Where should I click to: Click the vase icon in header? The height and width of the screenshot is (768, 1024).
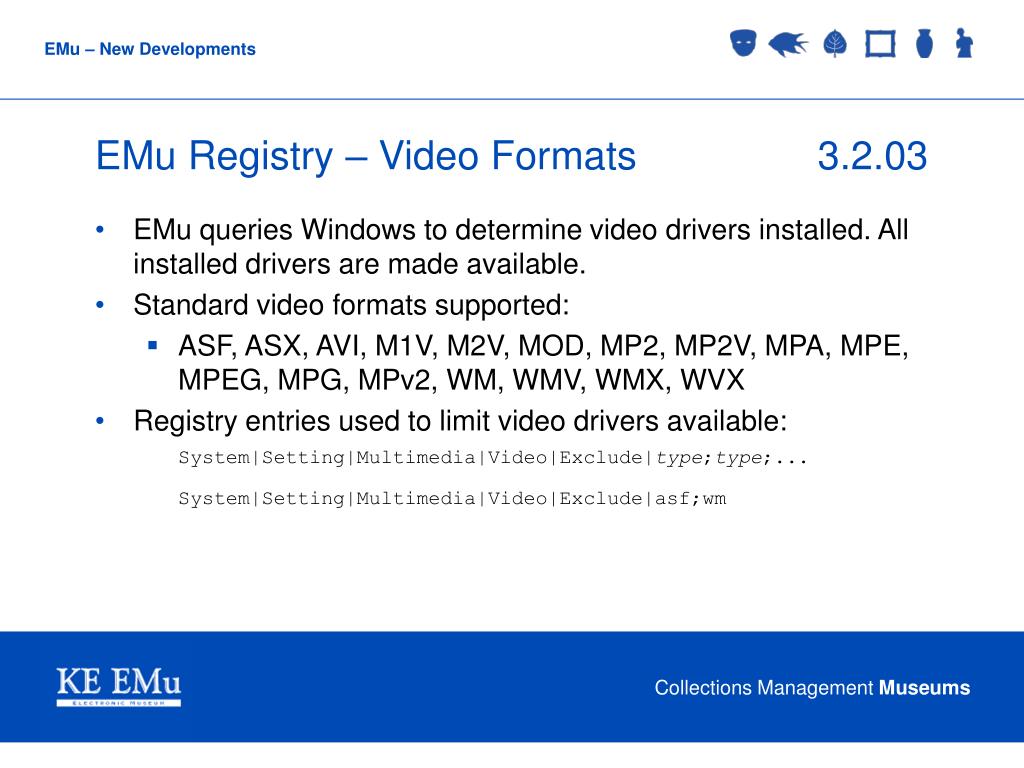pos(924,44)
